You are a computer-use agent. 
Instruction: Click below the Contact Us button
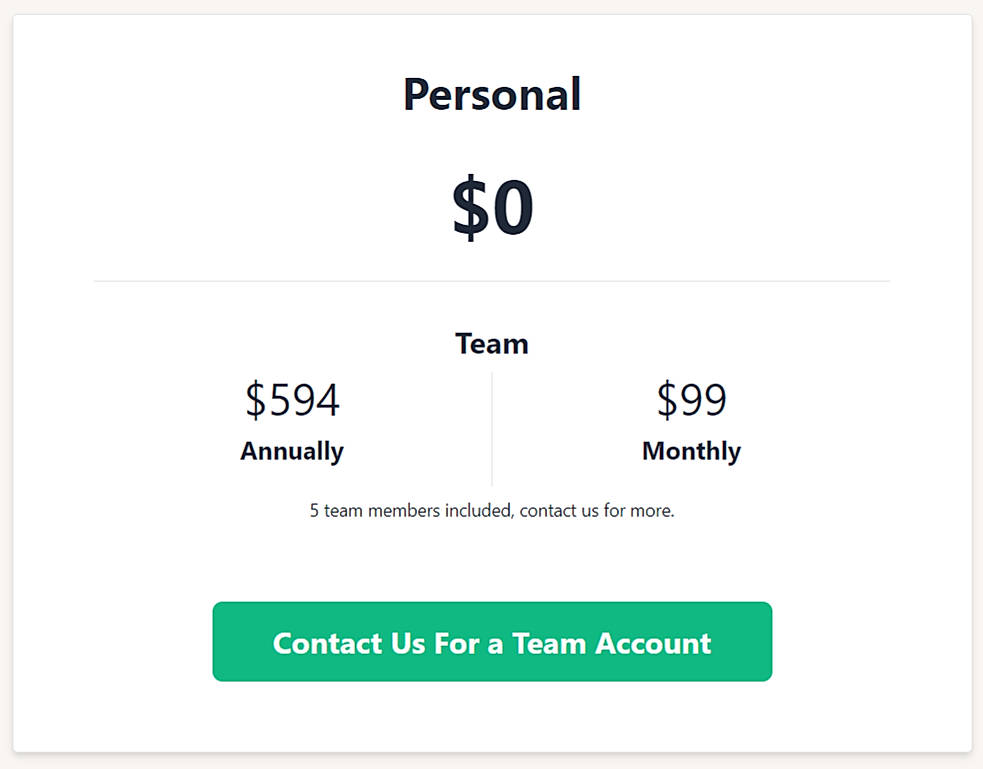coord(491,715)
